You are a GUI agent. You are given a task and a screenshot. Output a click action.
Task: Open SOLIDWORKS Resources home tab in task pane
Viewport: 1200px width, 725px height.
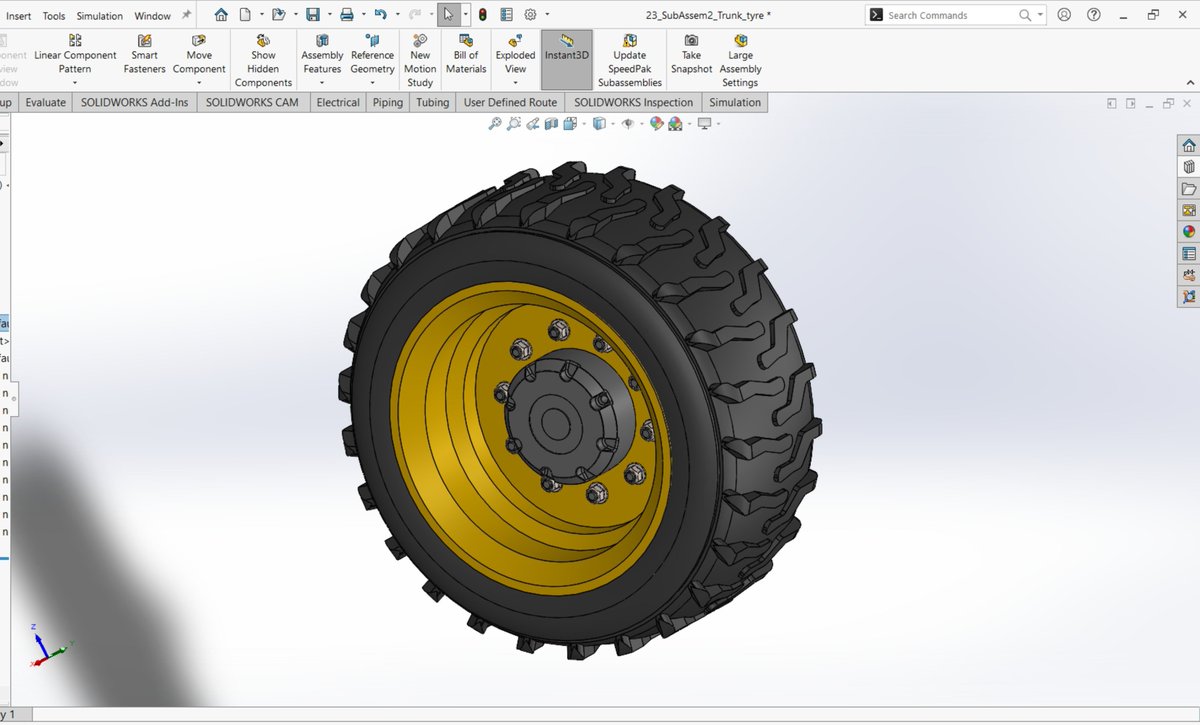1189,145
